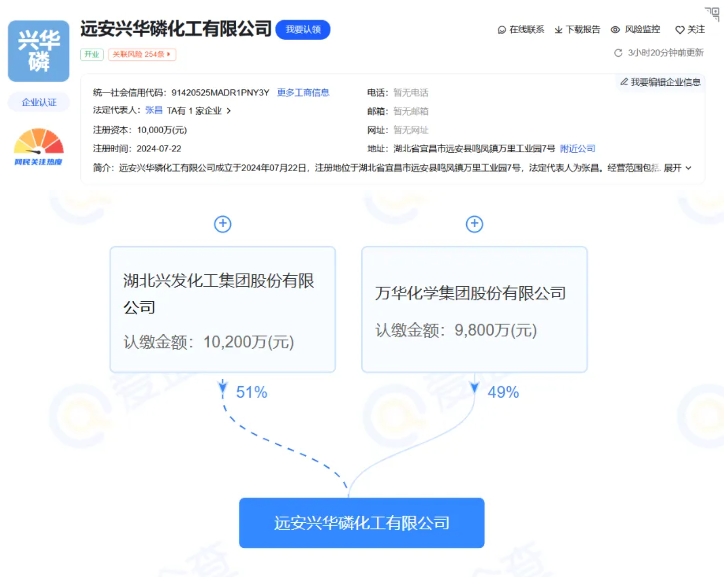Click the 开业 status tag
The height and width of the screenshot is (577, 724).
click(x=92, y=54)
